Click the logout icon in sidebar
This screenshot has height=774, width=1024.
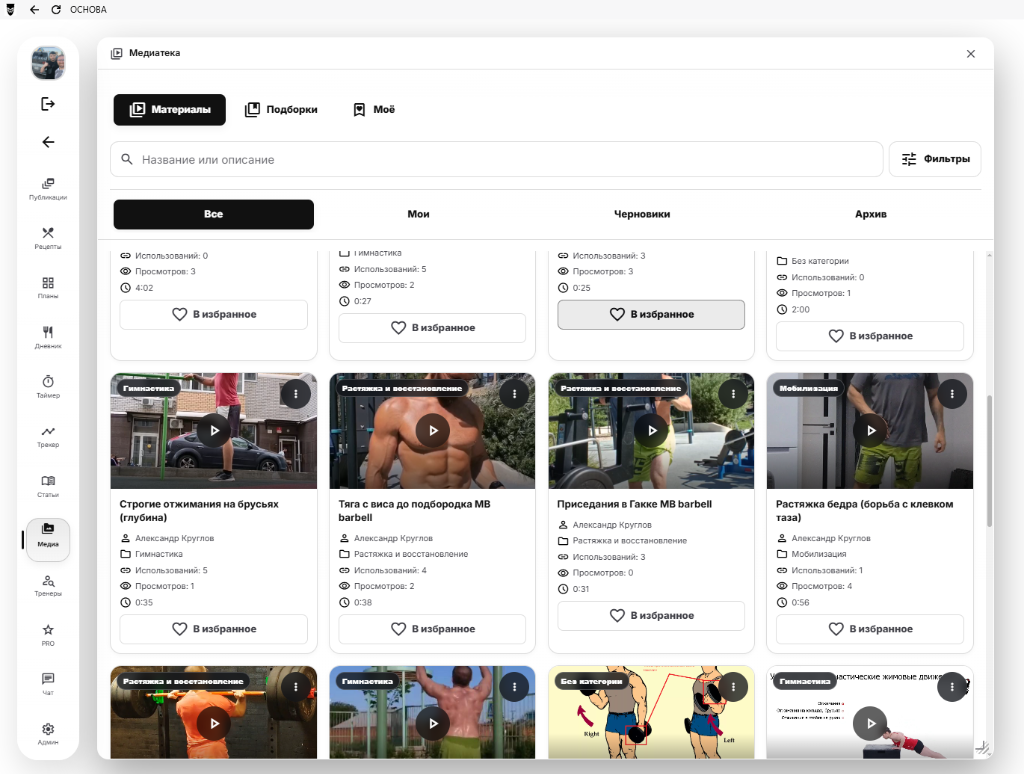pos(48,104)
